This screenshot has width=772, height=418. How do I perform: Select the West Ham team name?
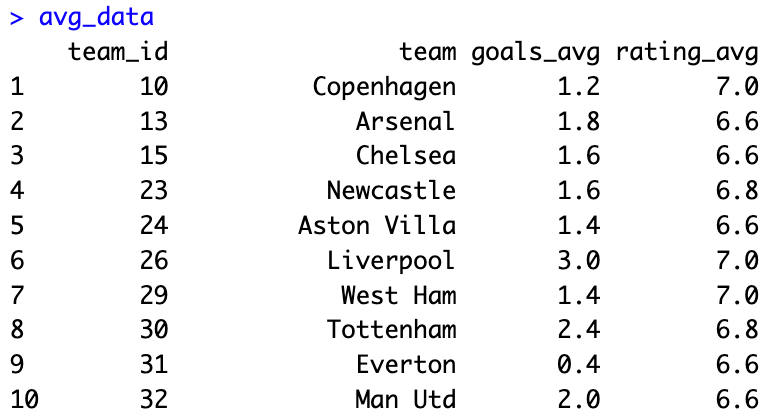398,296
